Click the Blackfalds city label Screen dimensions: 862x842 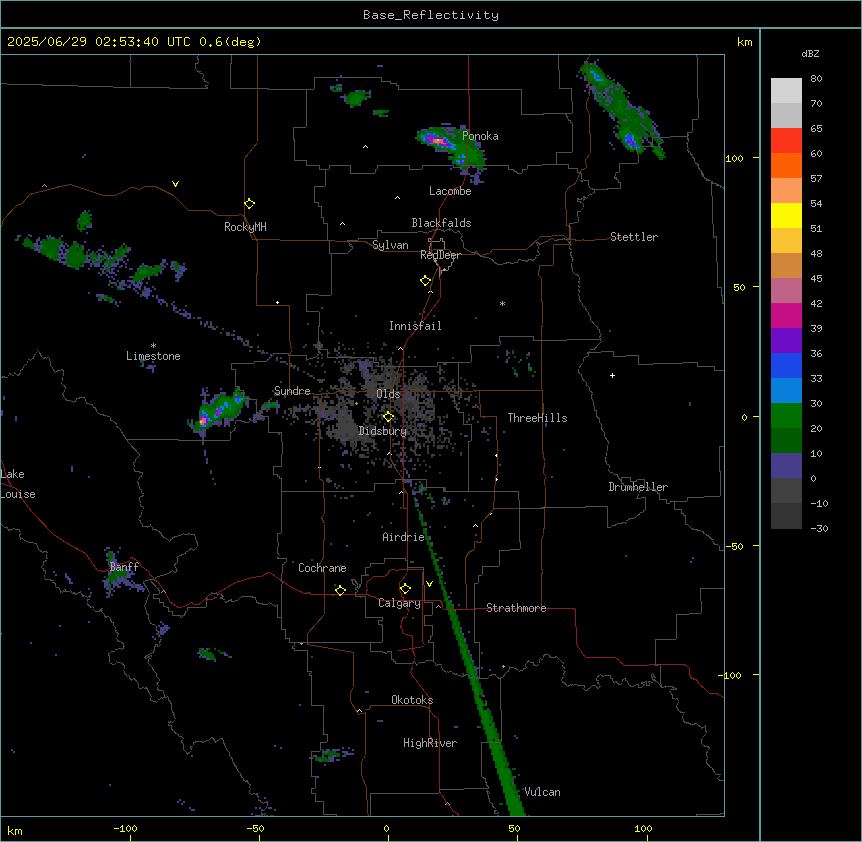[x=441, y=223]
